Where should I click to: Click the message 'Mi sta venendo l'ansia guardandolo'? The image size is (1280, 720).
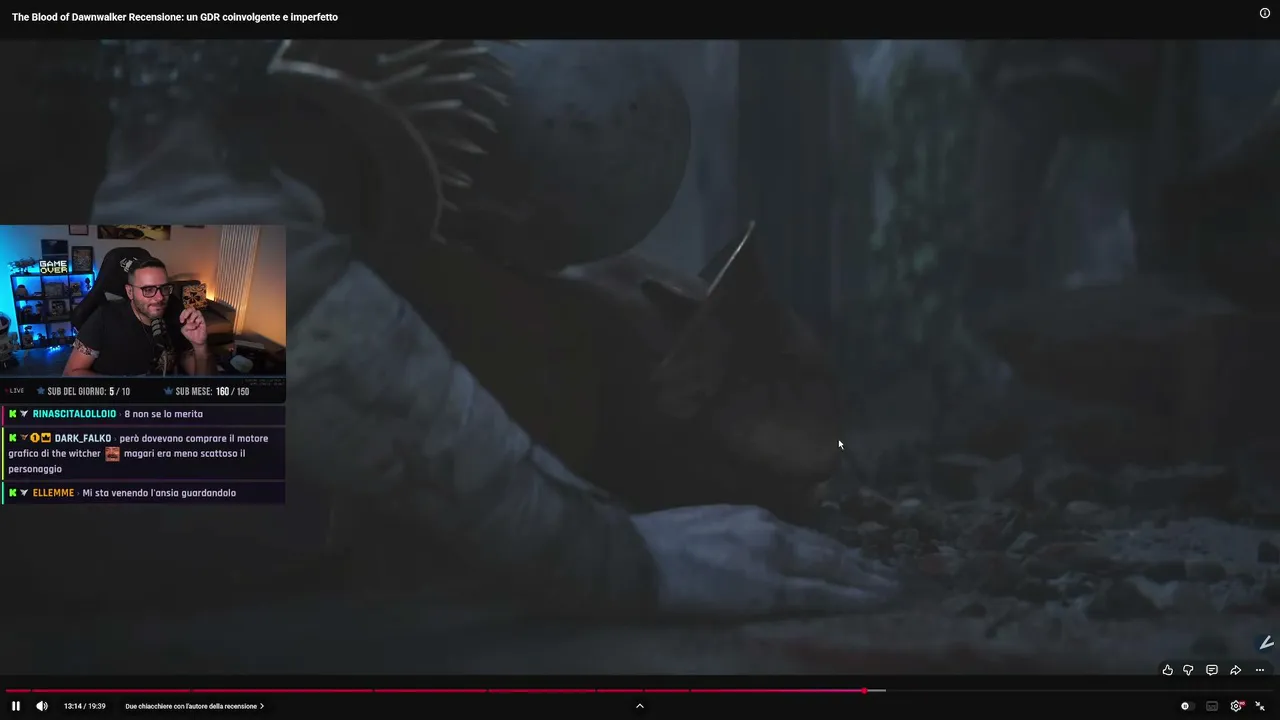(x=159, y=493)
